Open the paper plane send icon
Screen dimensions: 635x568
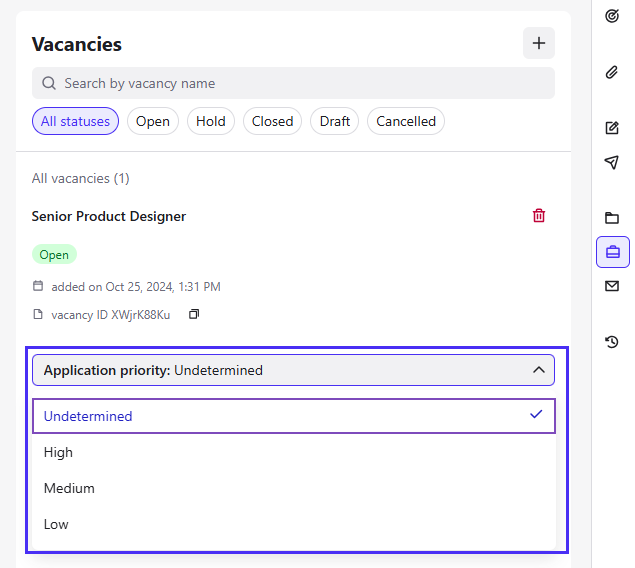click(612, 162)
